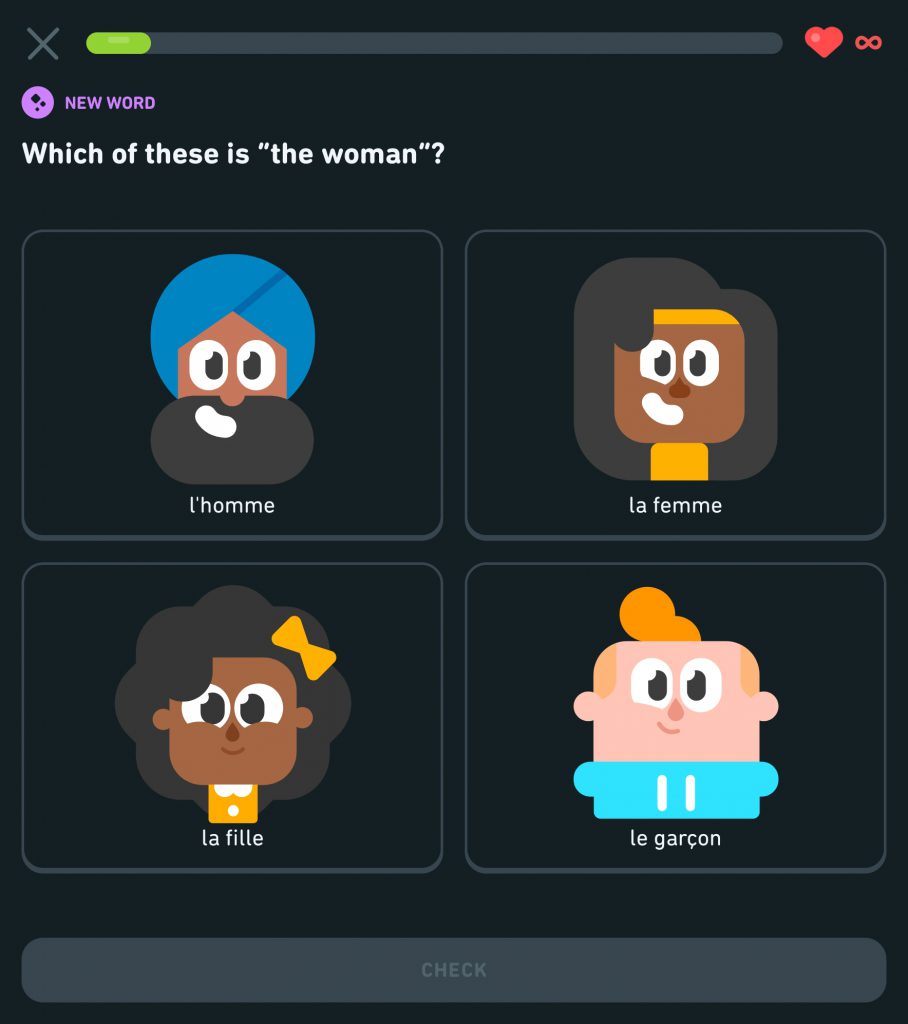Choose the "l'homme" answer label
Image resolution: width=908 pixels, height=1024 pixels.
click(232, 505)
